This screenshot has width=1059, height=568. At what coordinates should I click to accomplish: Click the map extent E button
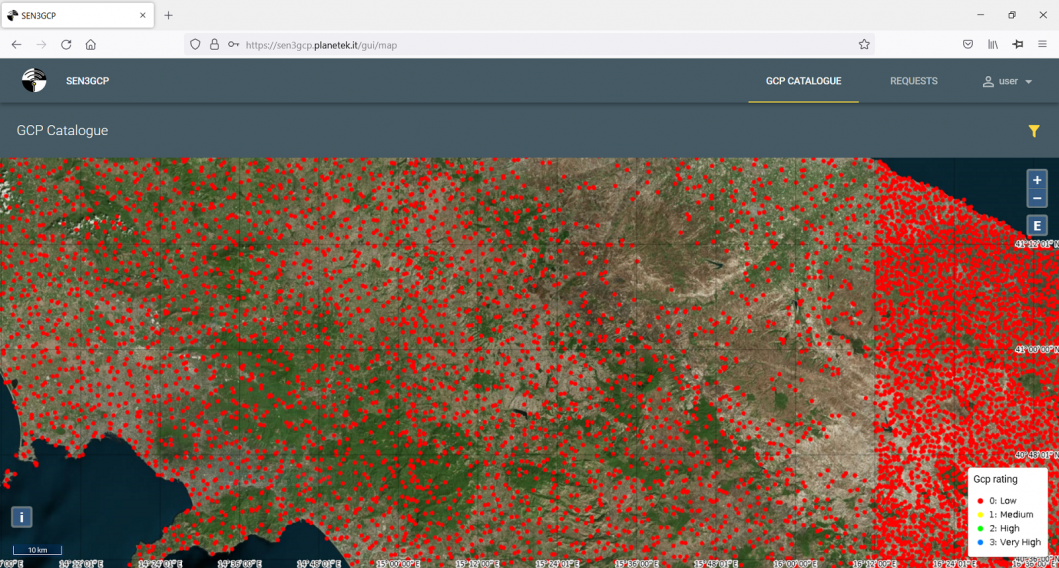(x=1037, y=226)
